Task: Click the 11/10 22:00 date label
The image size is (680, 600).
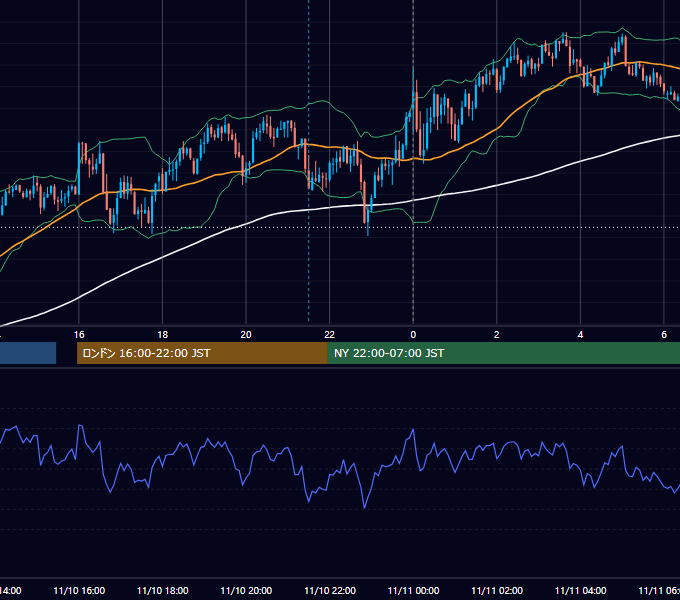Action: tap(330, 590)
